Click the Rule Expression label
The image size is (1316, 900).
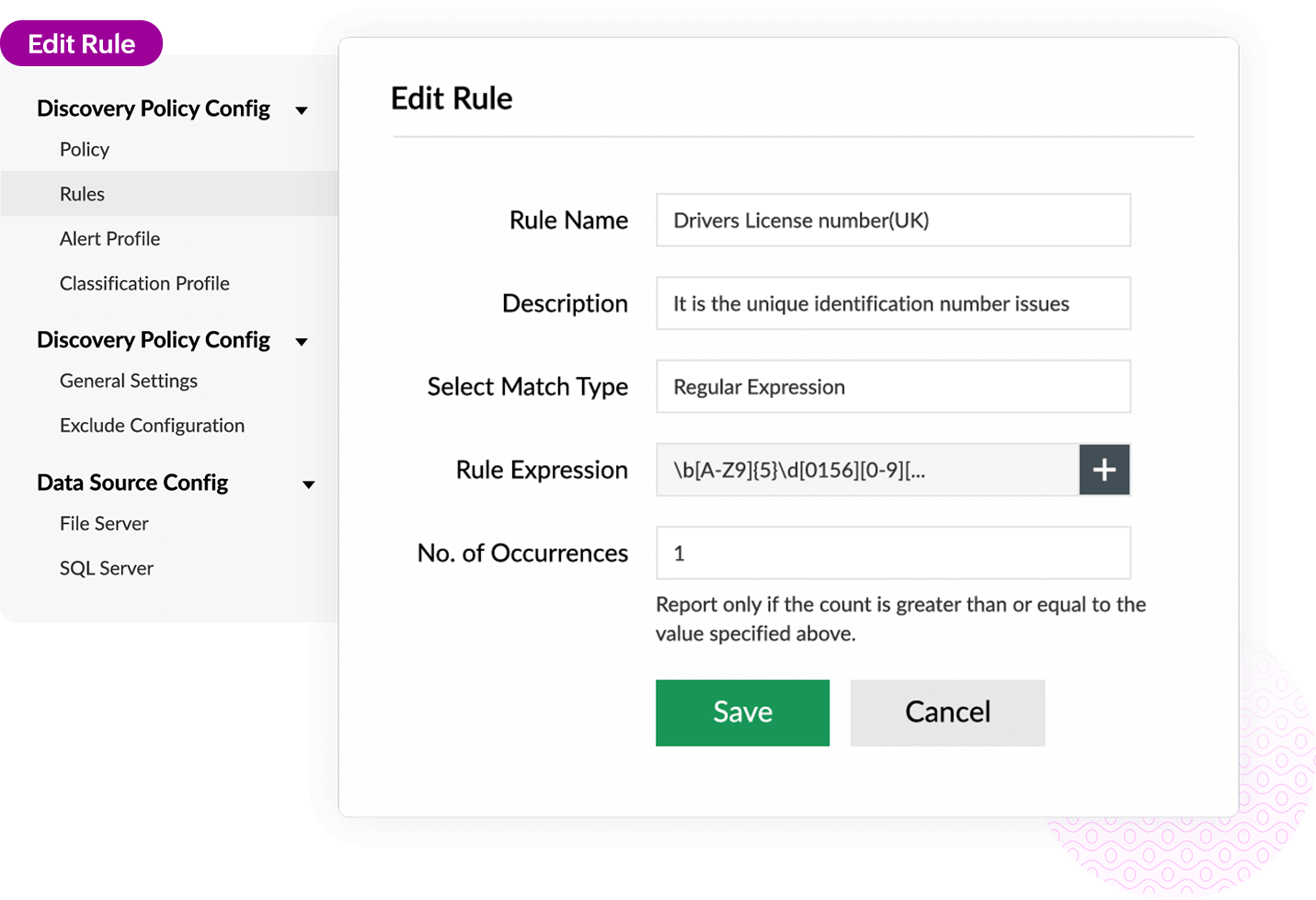(542, 471)
